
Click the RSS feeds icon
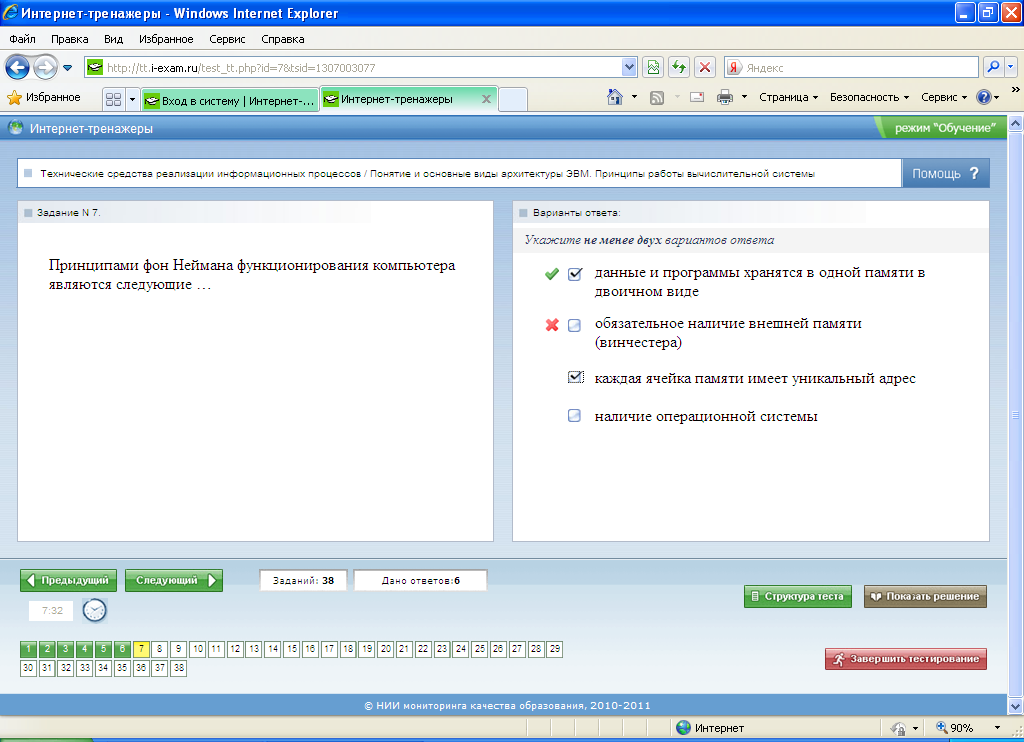tap(657, 97)
